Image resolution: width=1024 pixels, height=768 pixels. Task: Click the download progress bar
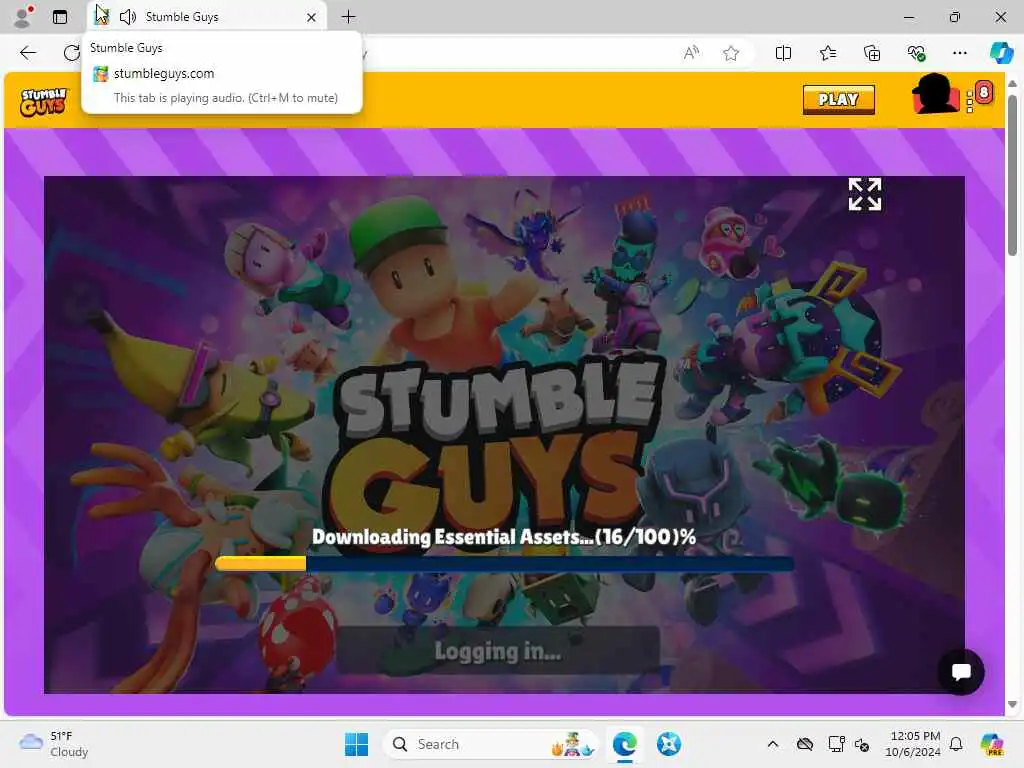(504, 564)
